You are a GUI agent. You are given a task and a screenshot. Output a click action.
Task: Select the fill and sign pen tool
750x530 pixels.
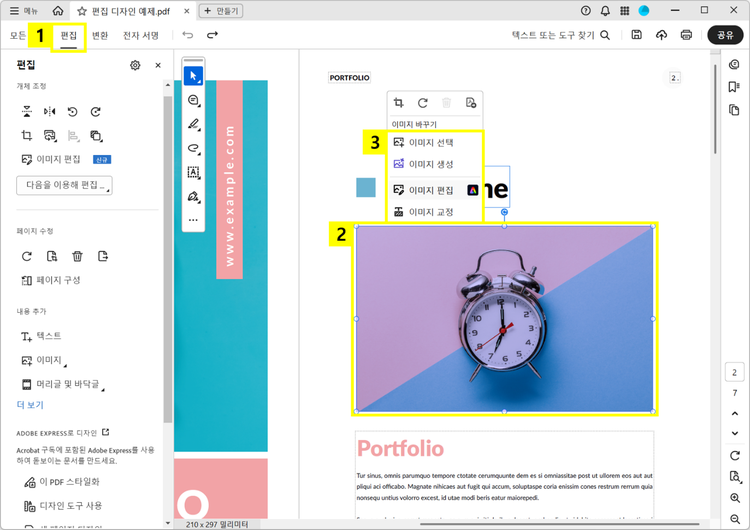(x=193, y=196)
